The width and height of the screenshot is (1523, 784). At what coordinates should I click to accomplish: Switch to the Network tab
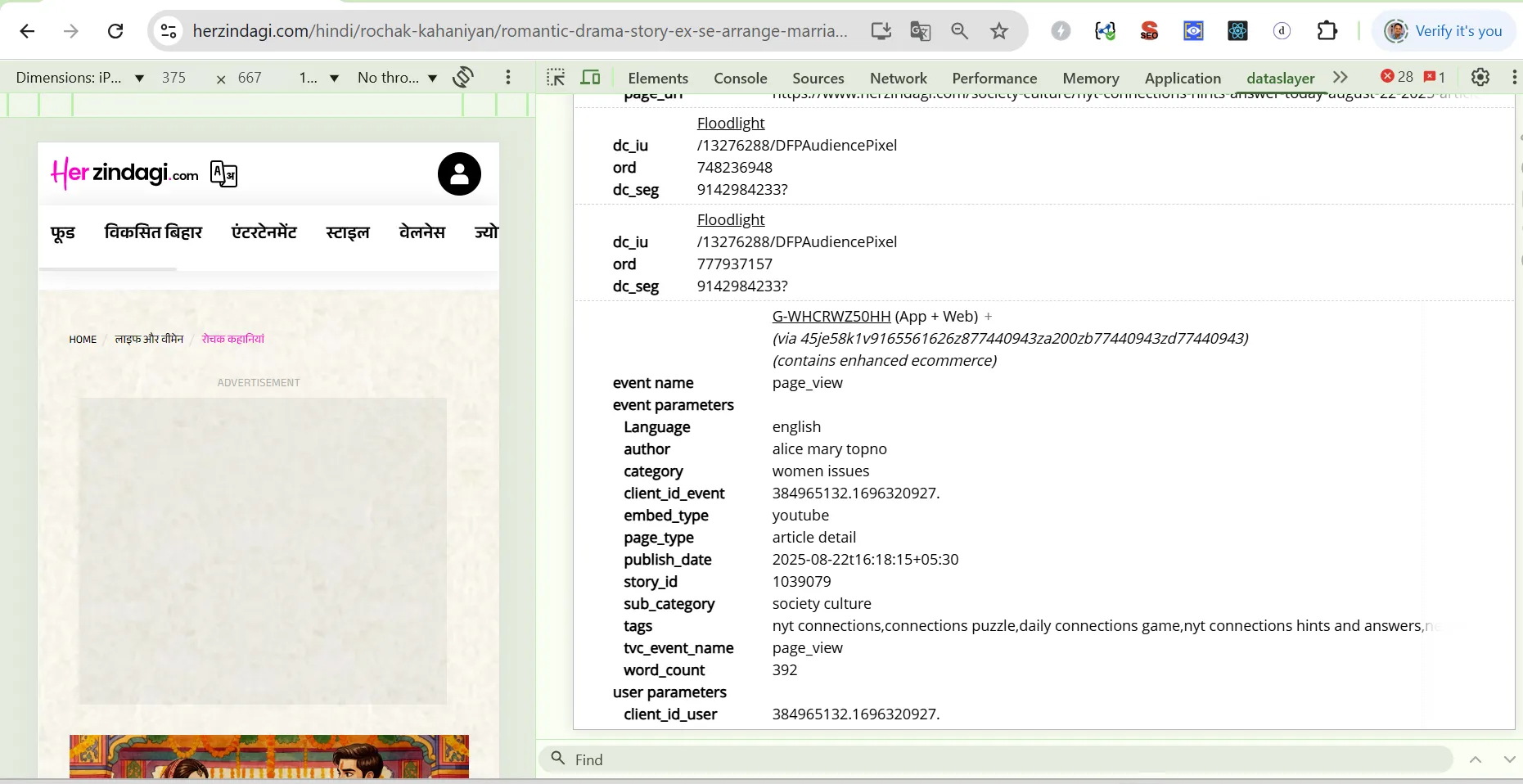[898, 78]
